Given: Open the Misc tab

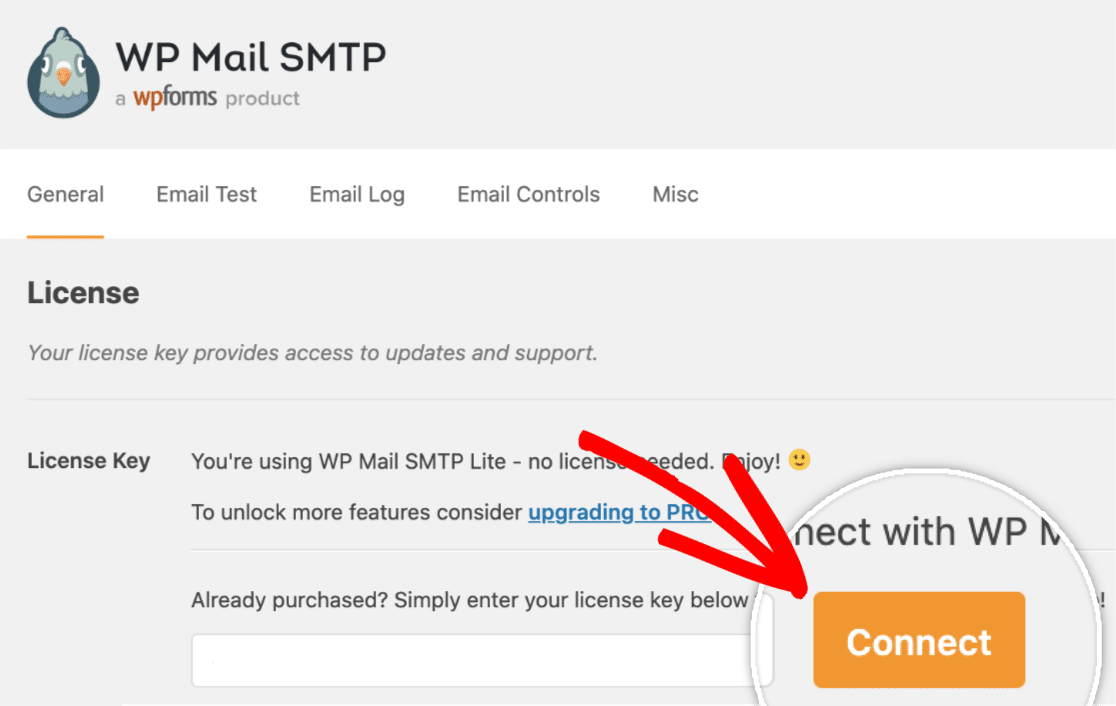Looking at the screenshot, I should tap(675, 194).
